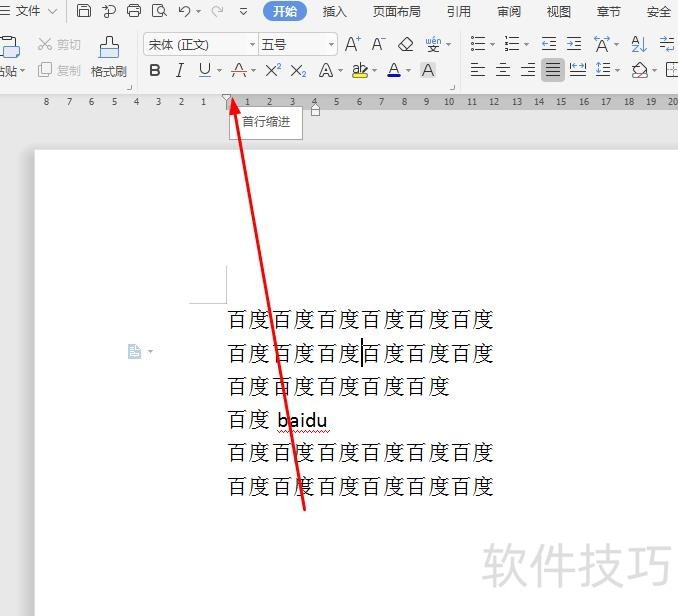
Task: Set paragraph to align right
Action: click(x=528, y=70)
